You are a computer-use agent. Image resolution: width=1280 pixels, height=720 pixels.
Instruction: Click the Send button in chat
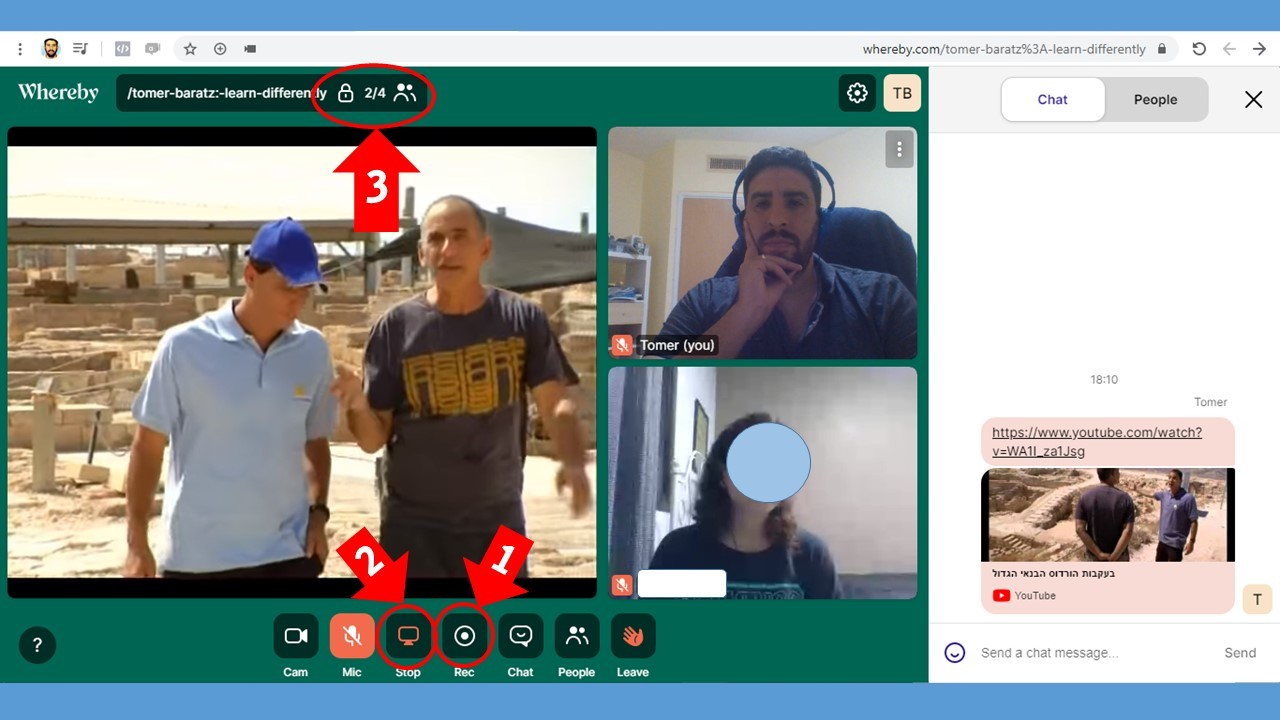[x=1240, y=653]
